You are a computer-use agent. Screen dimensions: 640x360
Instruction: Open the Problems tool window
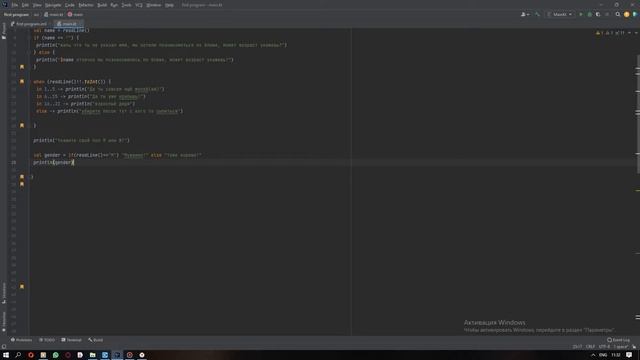click(21, 340)
